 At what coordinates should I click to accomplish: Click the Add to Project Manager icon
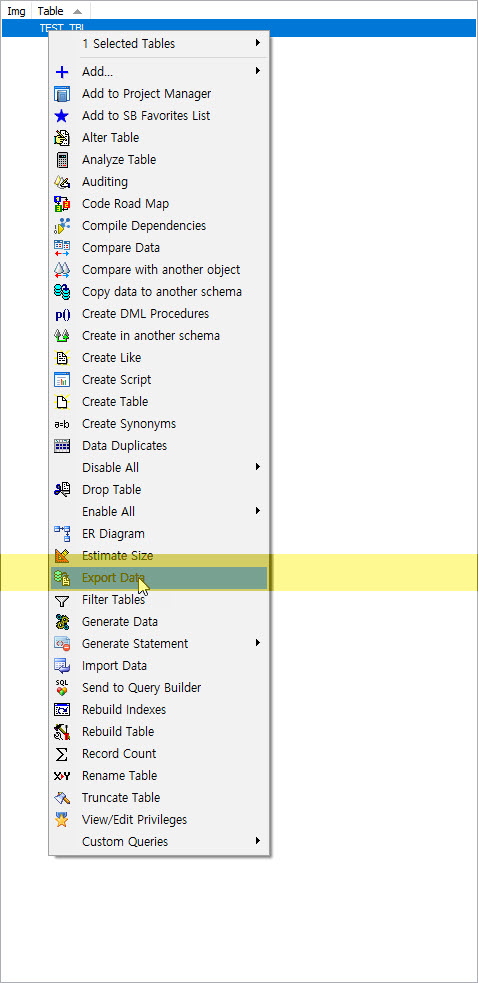[x=61, y=94]
